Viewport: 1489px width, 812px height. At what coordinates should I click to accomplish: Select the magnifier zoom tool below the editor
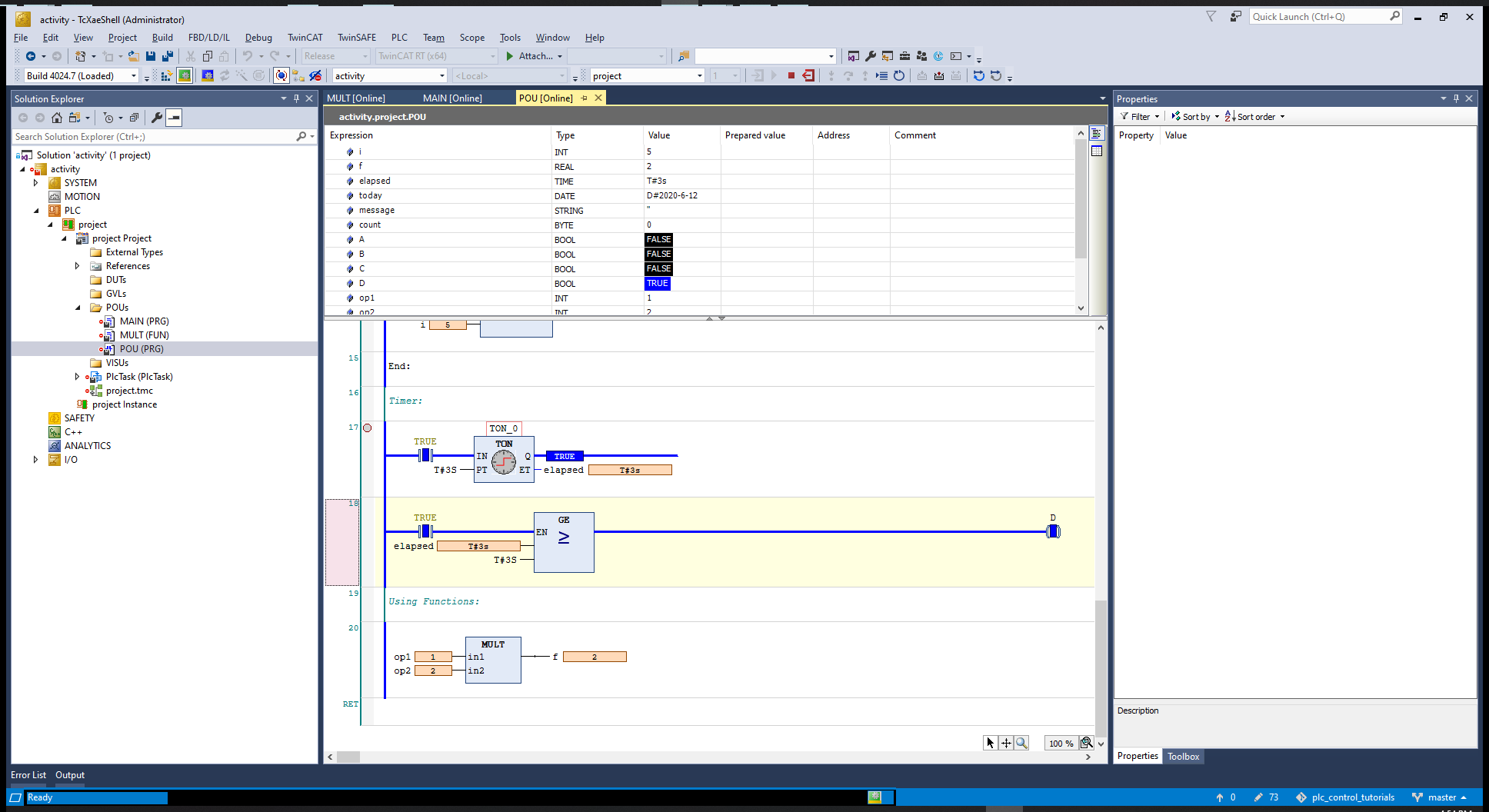point(1021,743)
